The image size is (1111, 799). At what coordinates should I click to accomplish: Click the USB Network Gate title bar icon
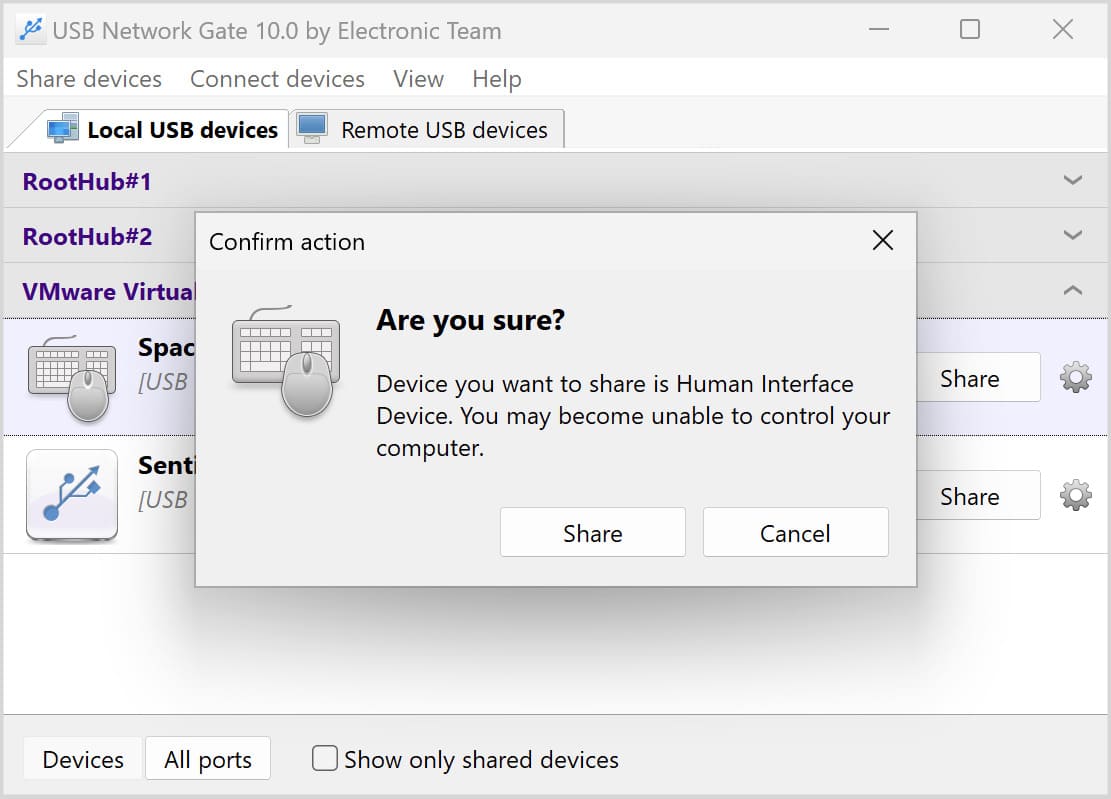(x=29, y=30)
